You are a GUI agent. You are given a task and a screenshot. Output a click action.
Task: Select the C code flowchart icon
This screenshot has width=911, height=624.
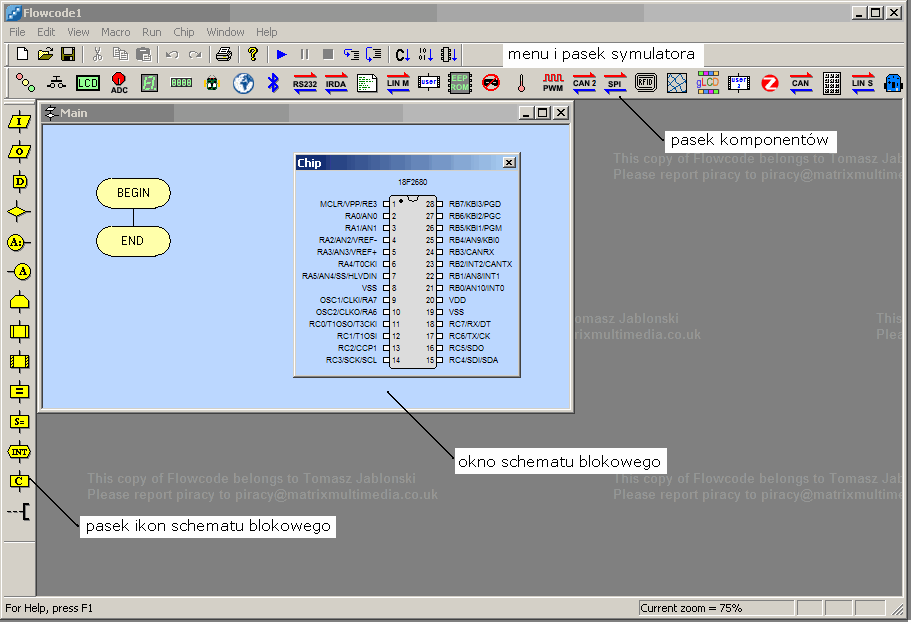[x=19, y=482]
